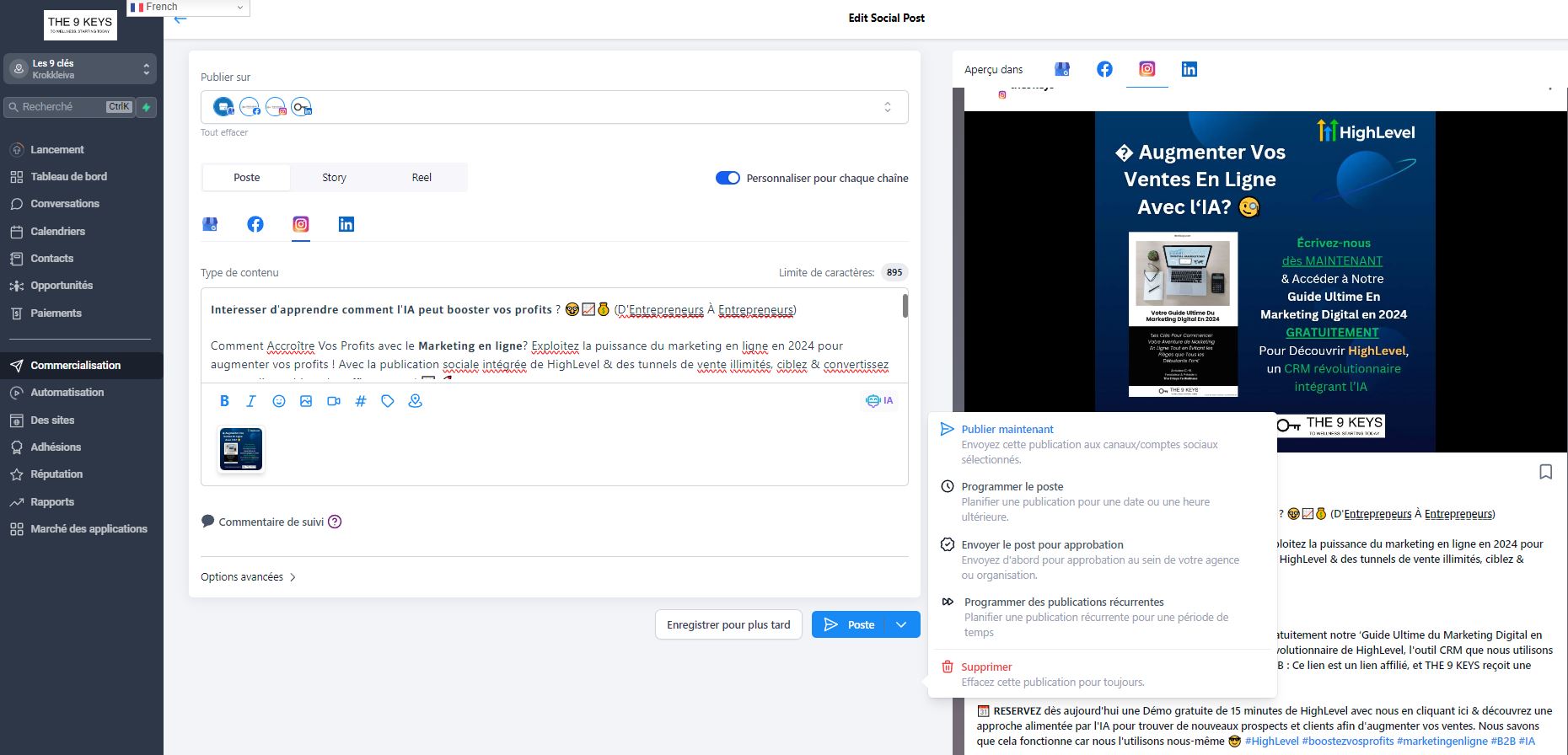Choose Programmer le poste option
This screenshot has height=755, width=1568.
tap(1102, 501)
